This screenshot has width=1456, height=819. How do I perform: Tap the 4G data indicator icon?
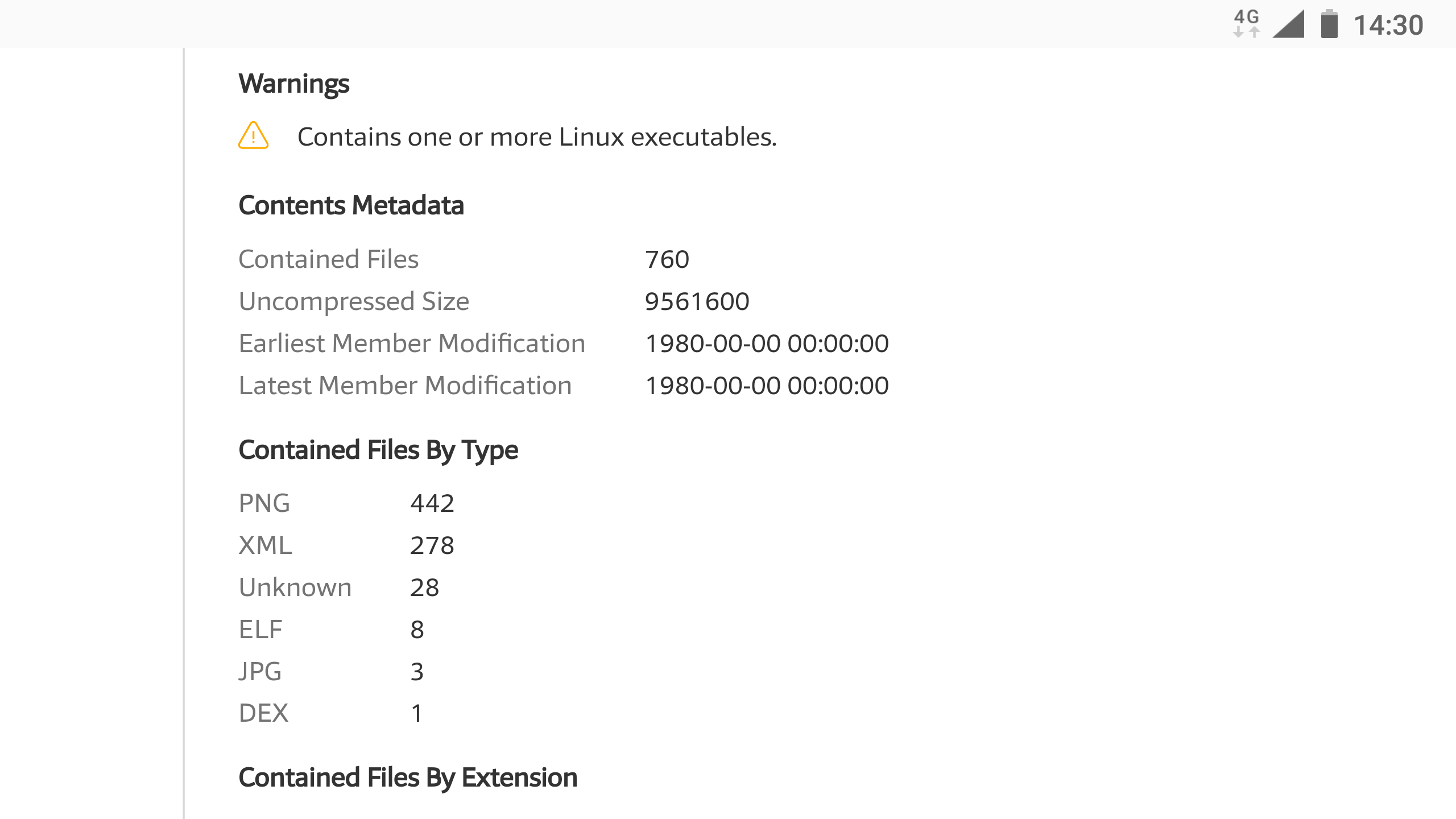[x=1246, y=24]
